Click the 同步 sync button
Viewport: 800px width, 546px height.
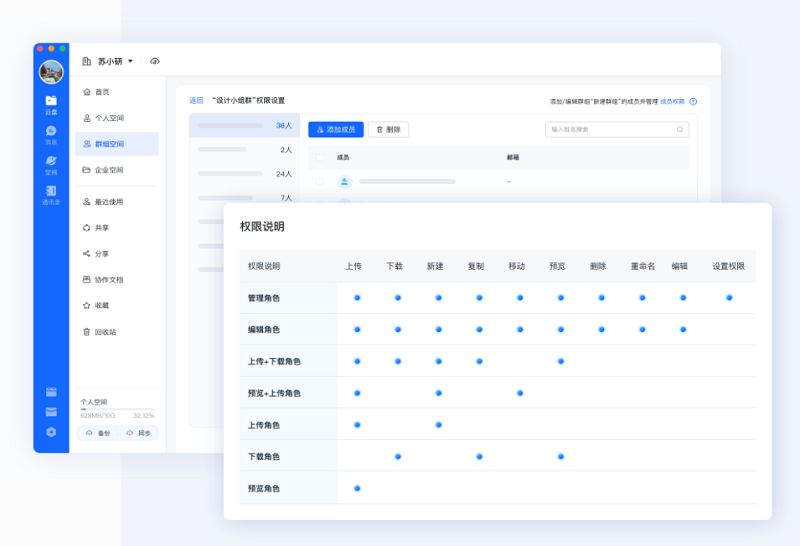pos(138,433)
